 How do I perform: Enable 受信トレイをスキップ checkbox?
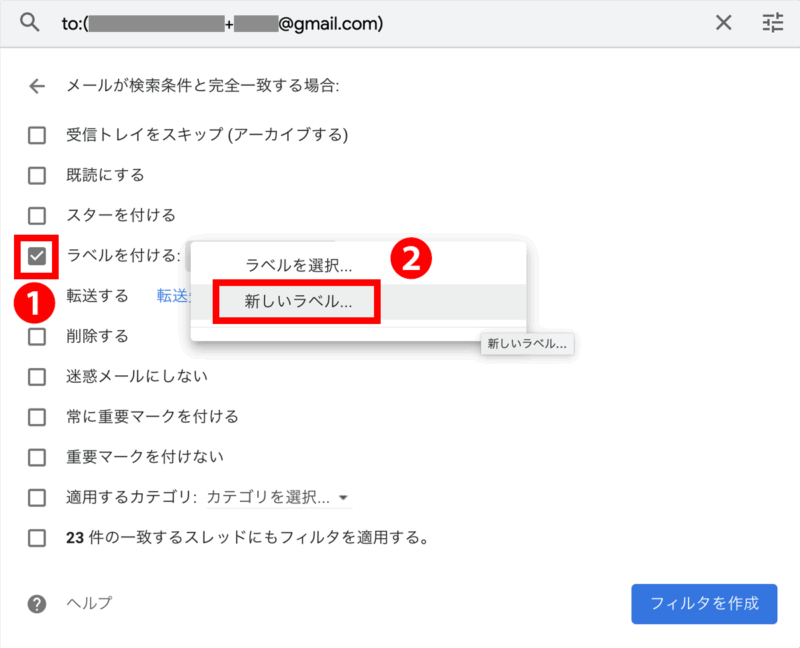pyautogui.click(x=37, y=135)
